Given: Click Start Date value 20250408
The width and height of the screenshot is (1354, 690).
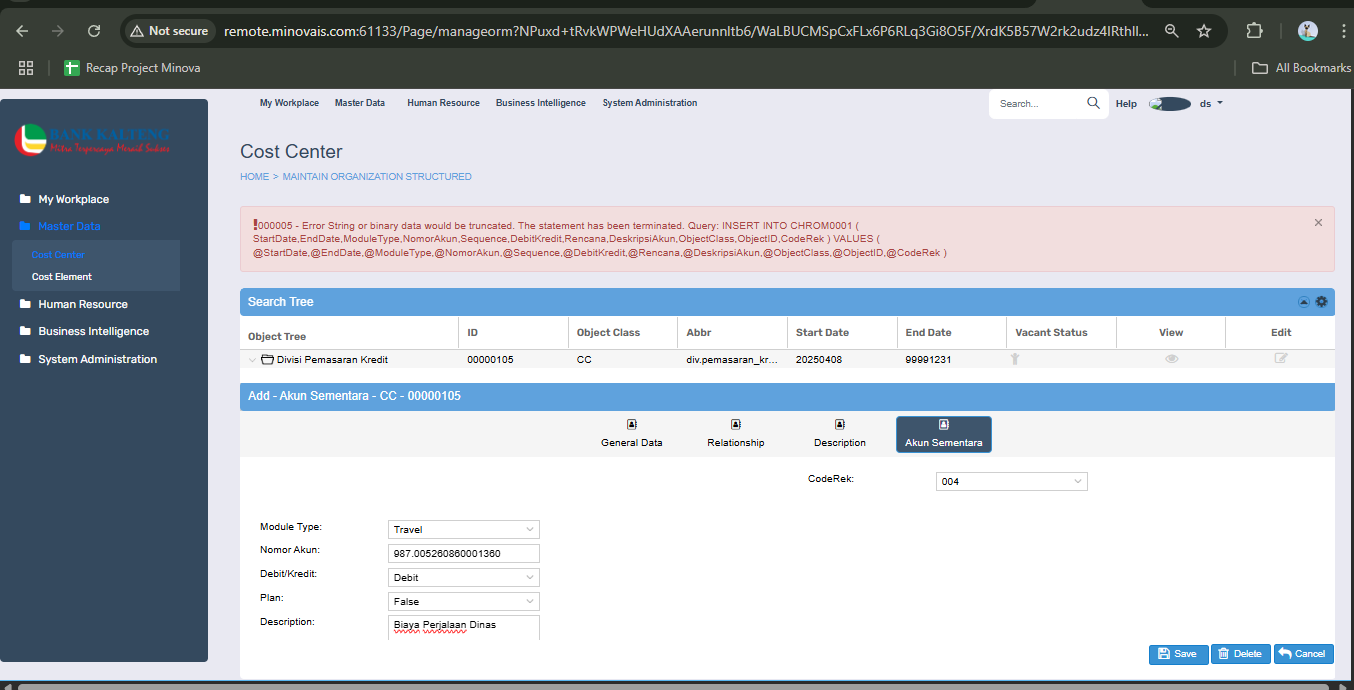Looking at the screenshot, I should [819, 359].
